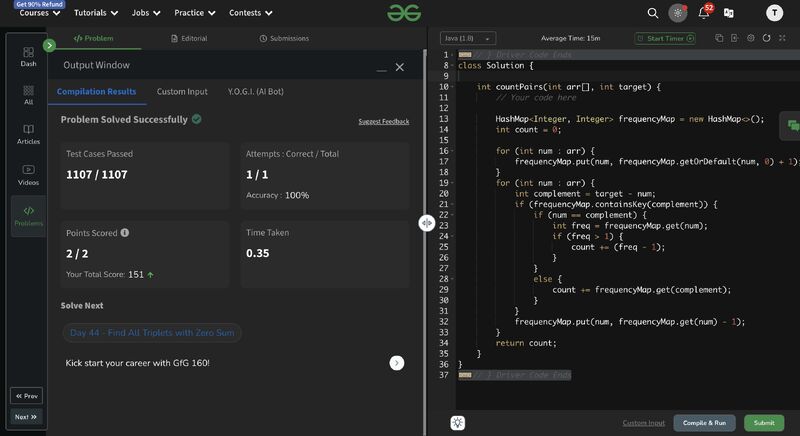800x436 pixels.
Task: Copy code using the copy icon
Action: 719,38
